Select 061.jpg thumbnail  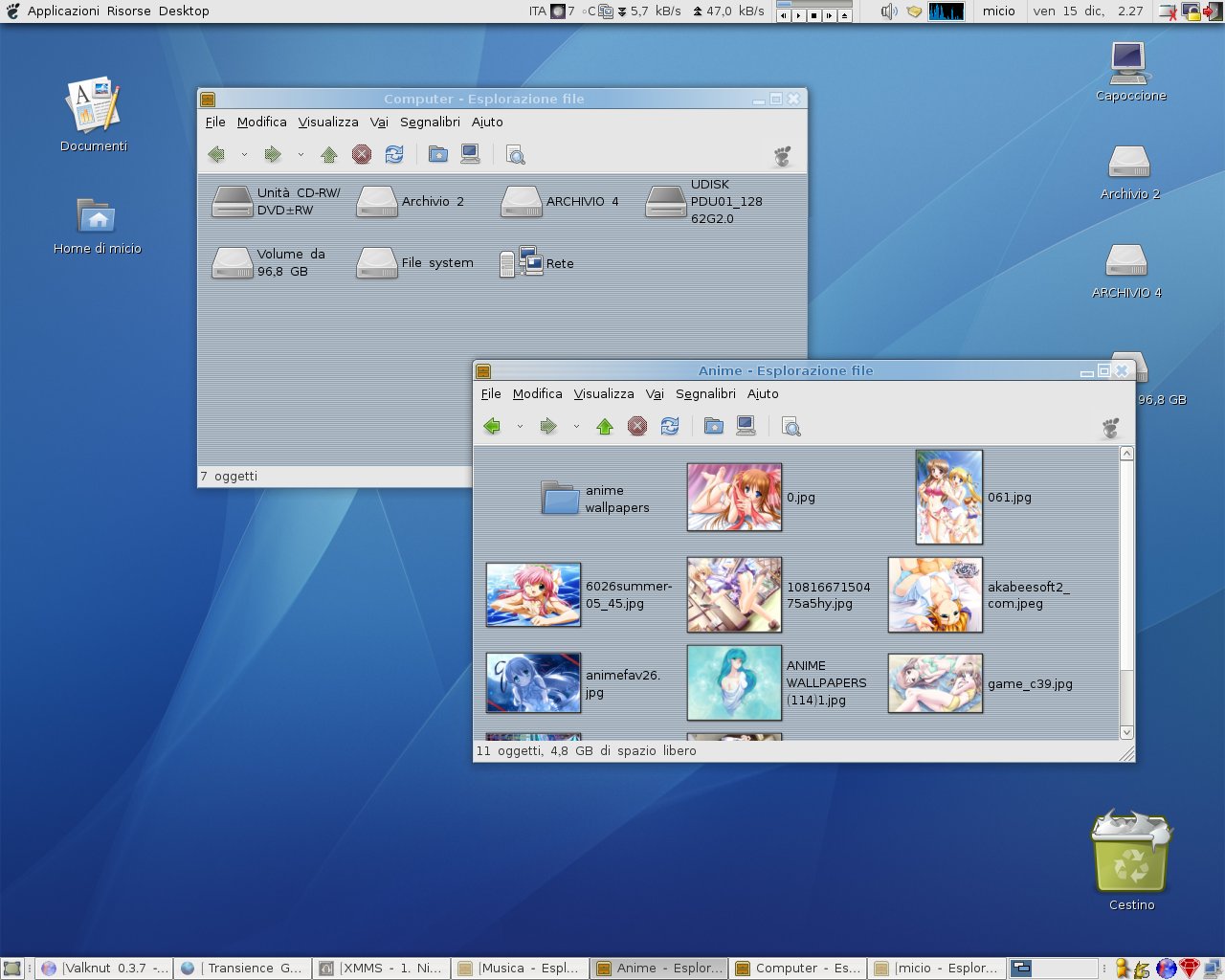(x=948, y=497)
